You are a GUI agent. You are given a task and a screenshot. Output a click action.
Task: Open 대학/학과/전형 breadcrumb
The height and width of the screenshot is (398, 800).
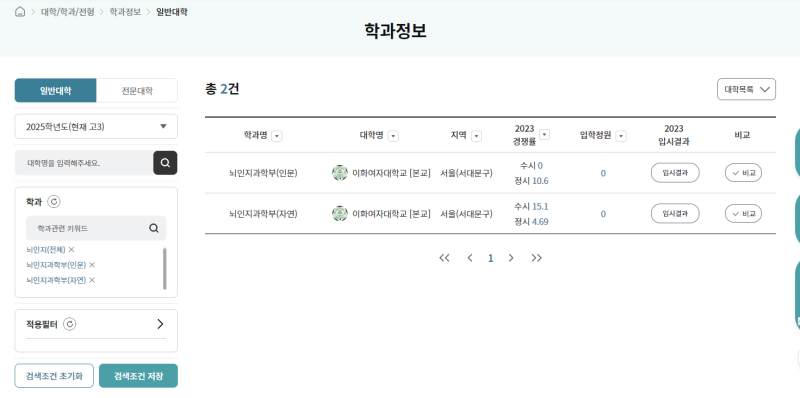[x=68, y=12]
